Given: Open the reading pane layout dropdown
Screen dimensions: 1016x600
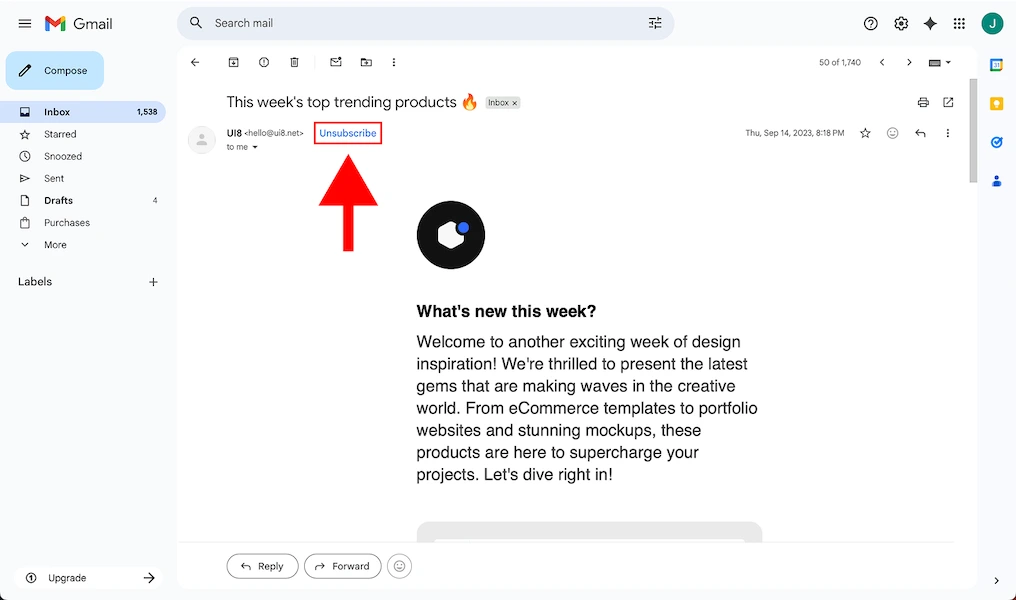Looking at the screenshot, I should [939, 62].
